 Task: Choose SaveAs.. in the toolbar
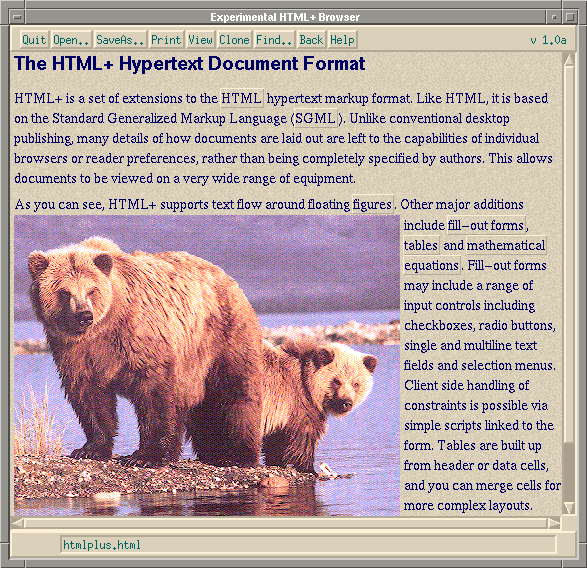pos(120,40)
